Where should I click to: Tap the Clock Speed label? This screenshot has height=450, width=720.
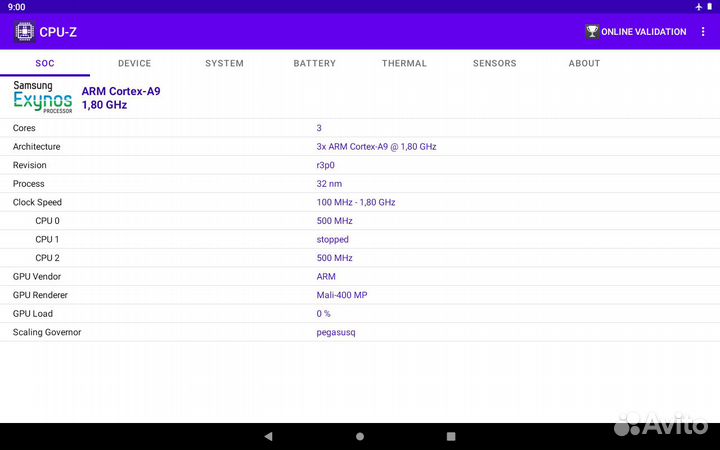37,202
